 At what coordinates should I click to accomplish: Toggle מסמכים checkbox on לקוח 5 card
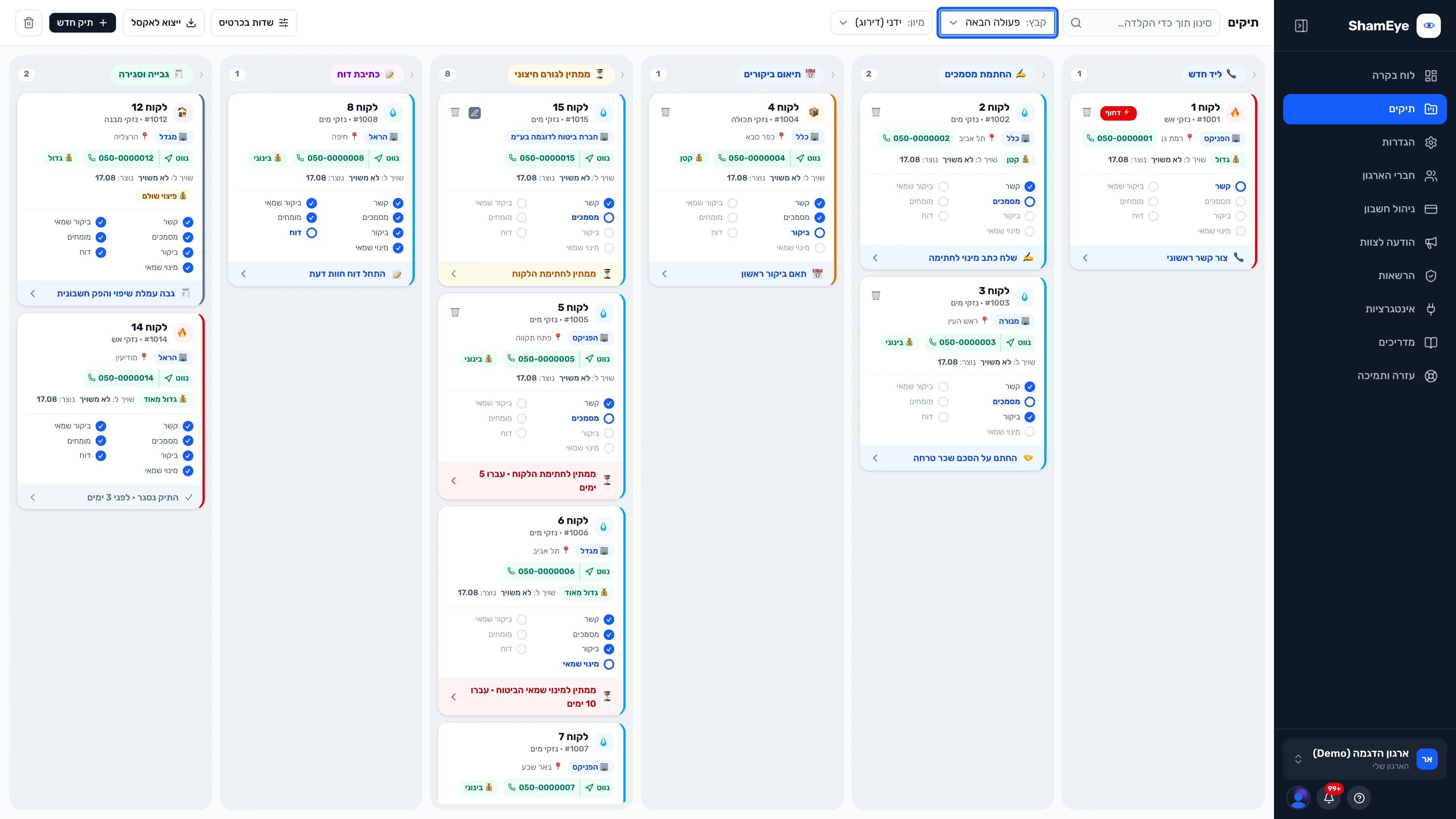[x=609, y=419]
